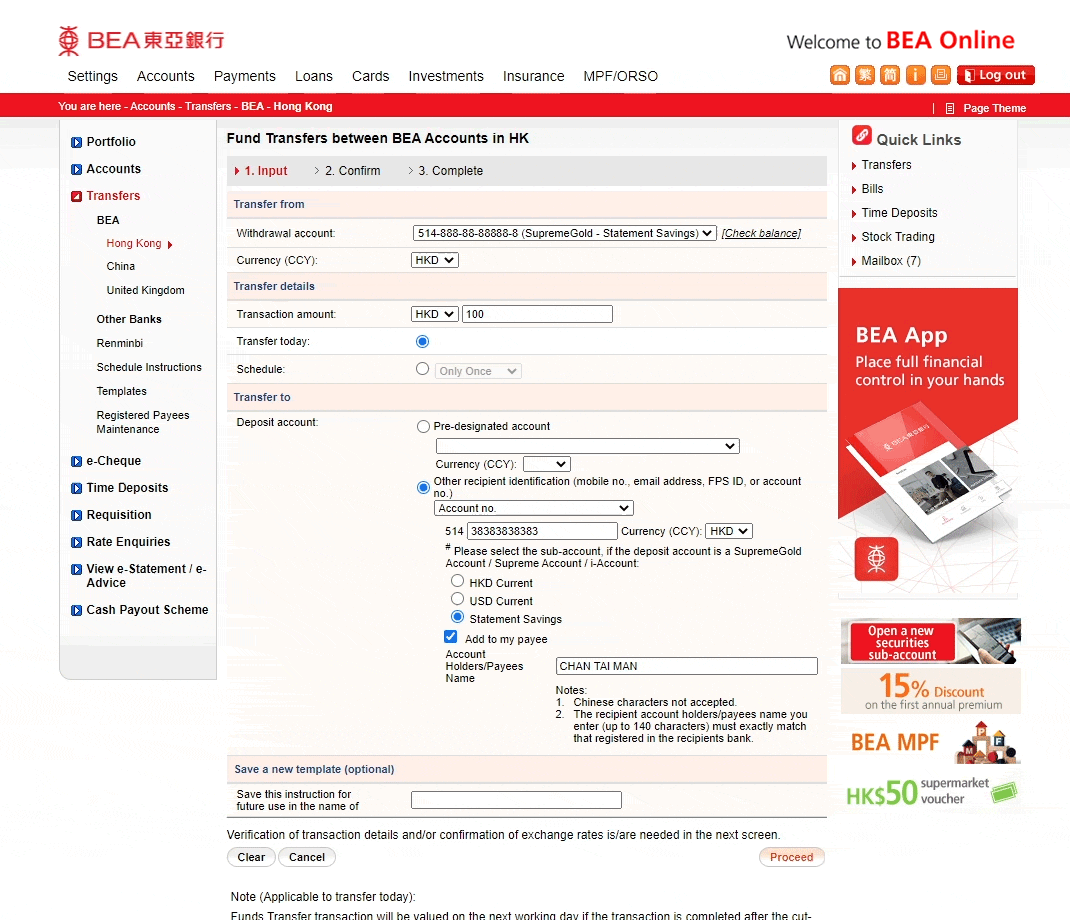Click the e-Cheque sidebar arrow icon
This screenshot has height=920, width=1070.
pos(76,461)
